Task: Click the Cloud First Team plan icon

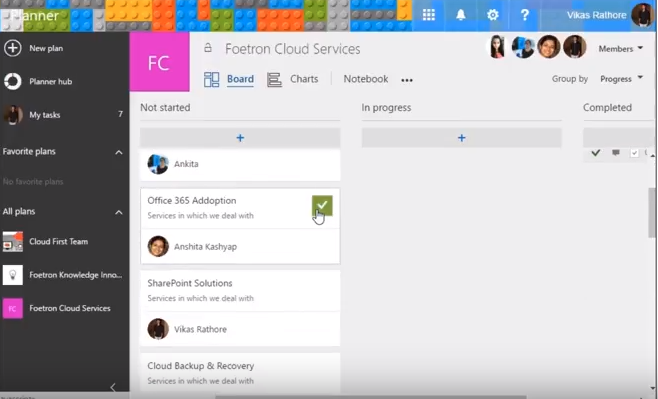Action: click(13, 241)
